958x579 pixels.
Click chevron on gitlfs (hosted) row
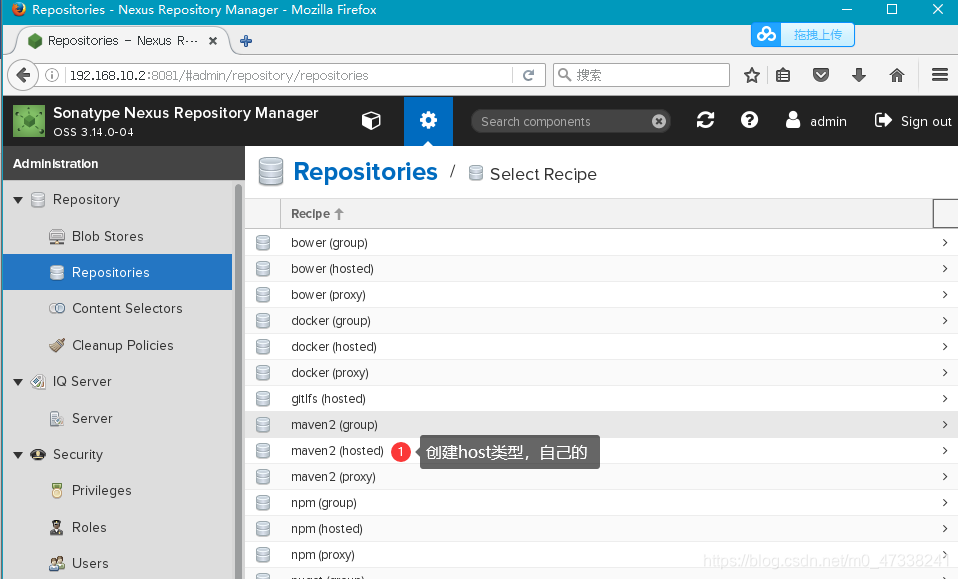(x=945, y=399)
